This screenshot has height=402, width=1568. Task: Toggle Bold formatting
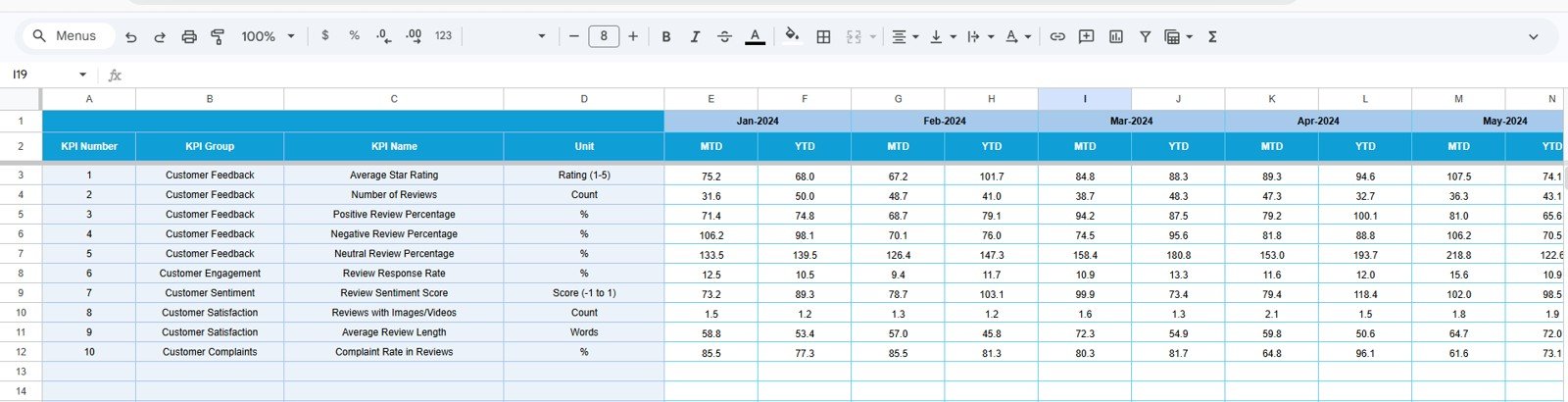[666, 36]
